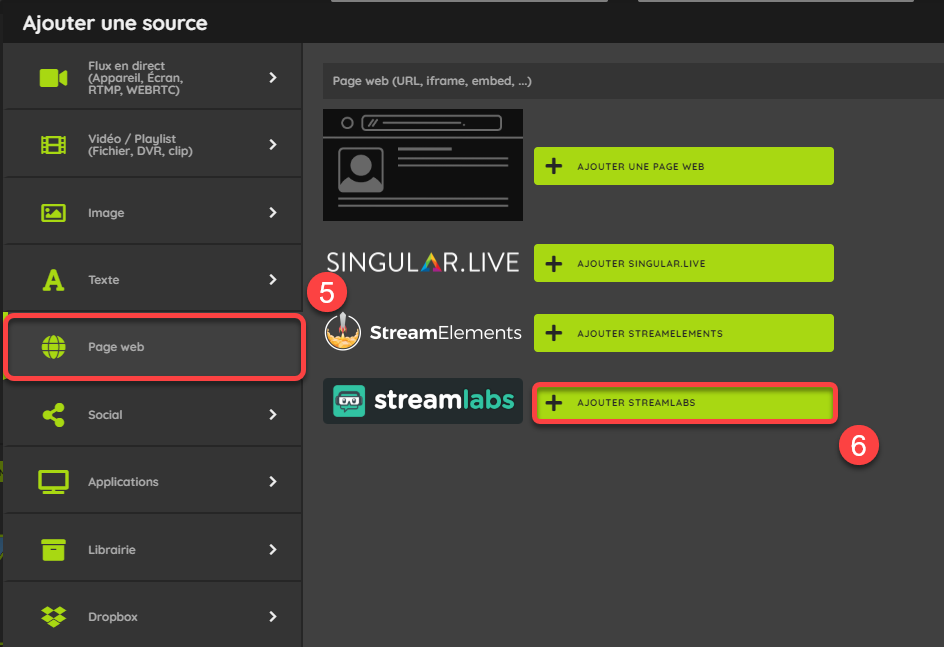Click the plus icon on Ajouter Singular.live
The image size is (944, 647).
pyautogui.click(x=553, y=263)
